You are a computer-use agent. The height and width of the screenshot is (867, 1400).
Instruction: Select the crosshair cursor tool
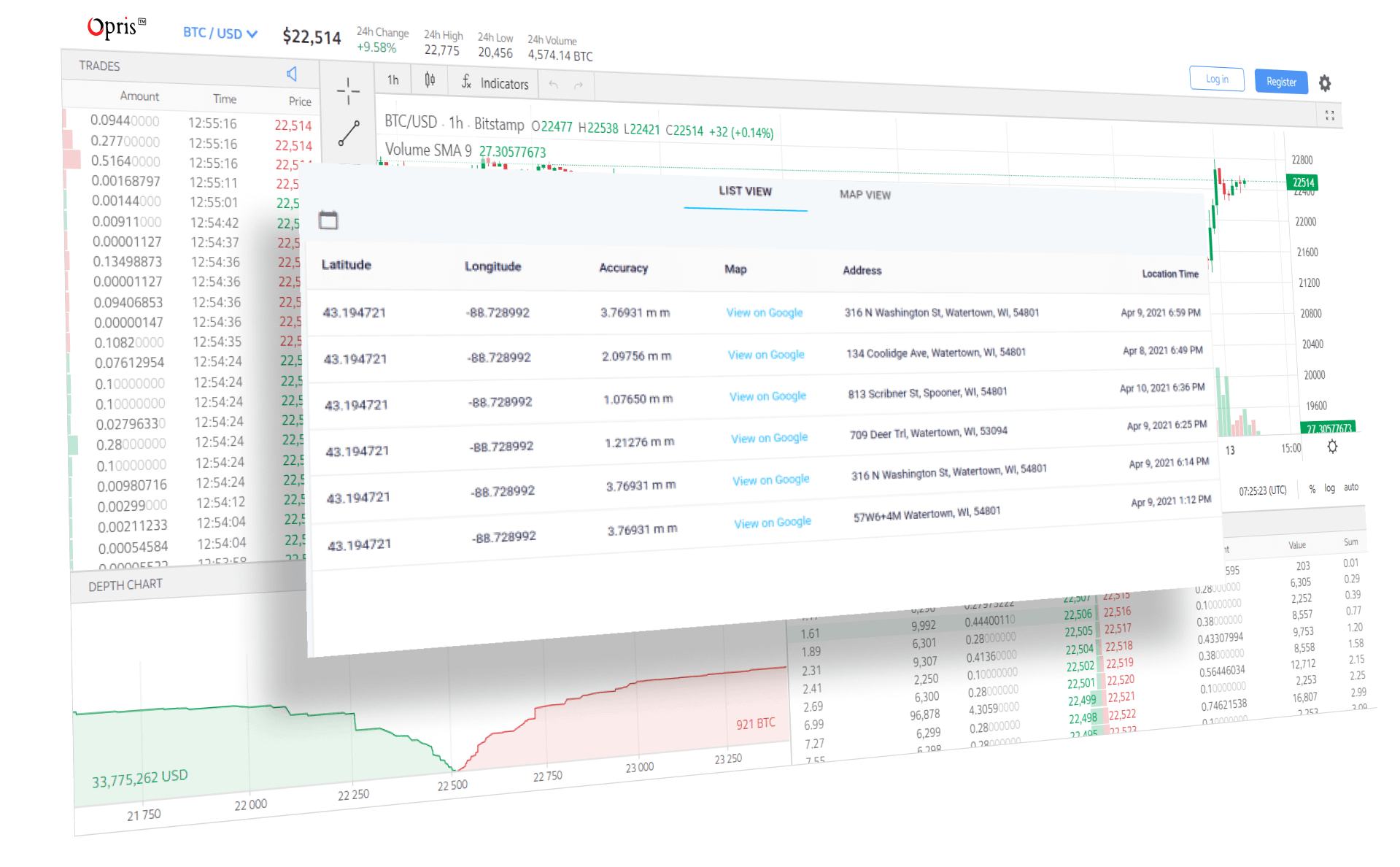[x=348, y=91]
